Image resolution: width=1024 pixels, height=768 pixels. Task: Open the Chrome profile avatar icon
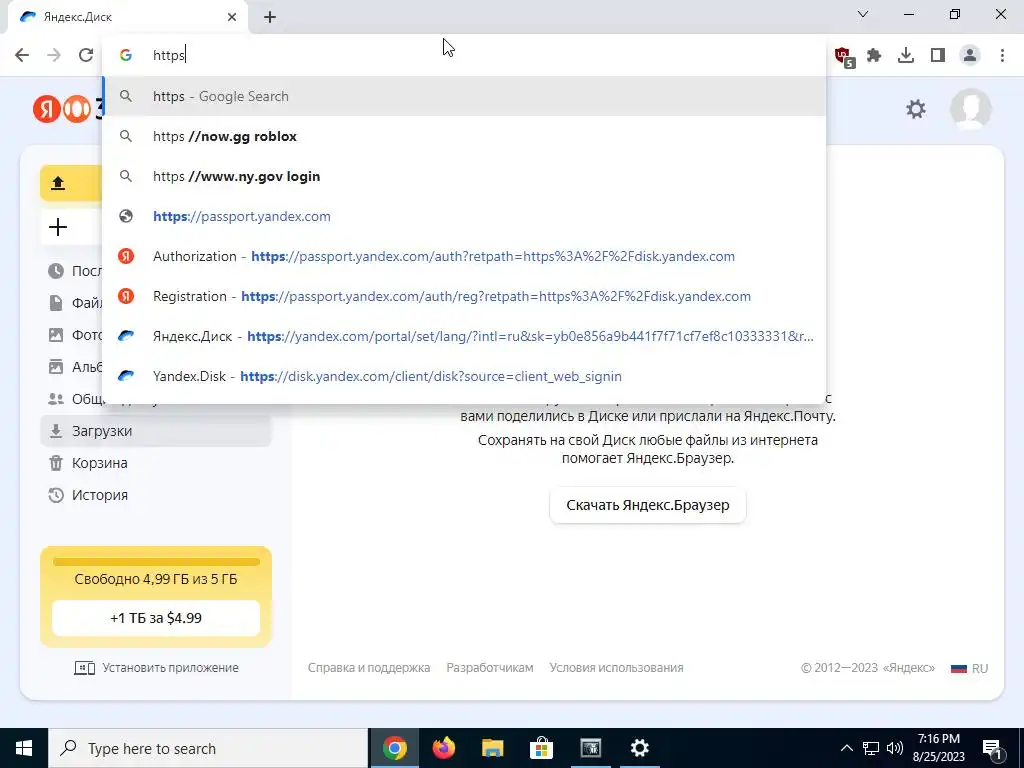(970, 55)
